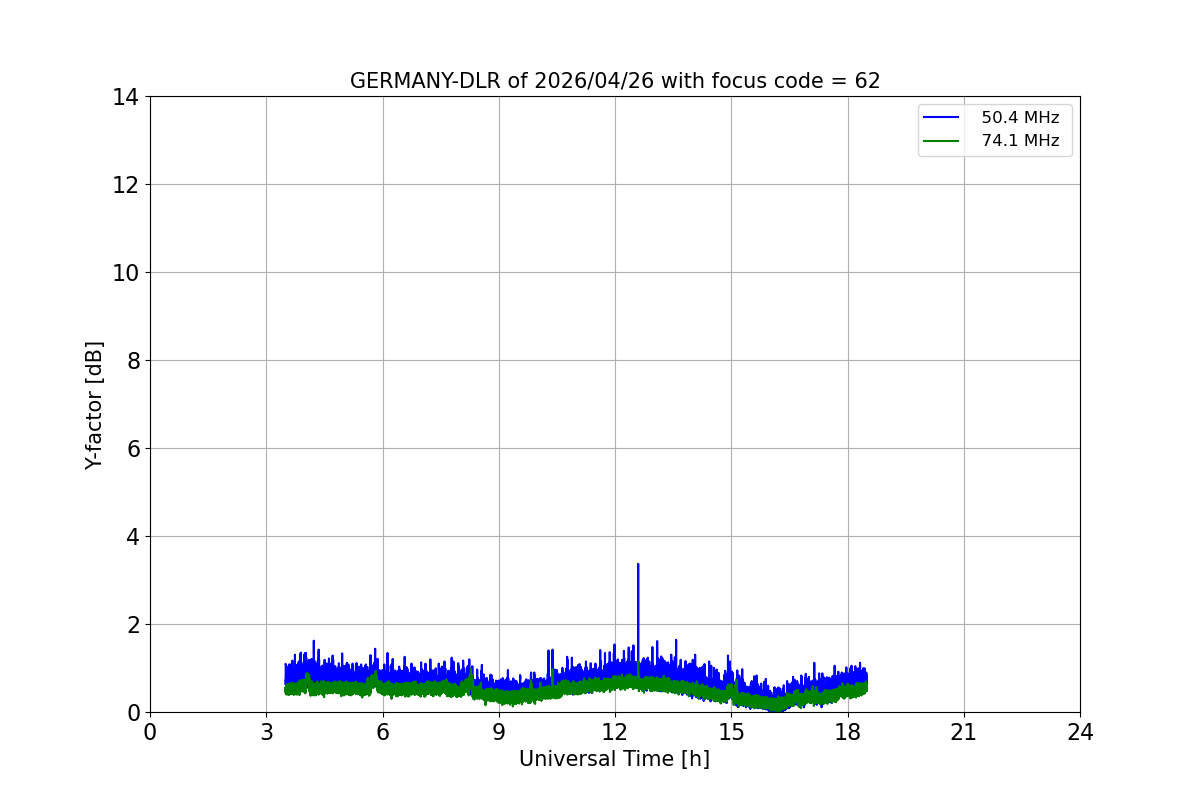This screenshot has width=1200, height=800.
Task: Click the x-axis tick label 18
Action: tap(848, 732)
